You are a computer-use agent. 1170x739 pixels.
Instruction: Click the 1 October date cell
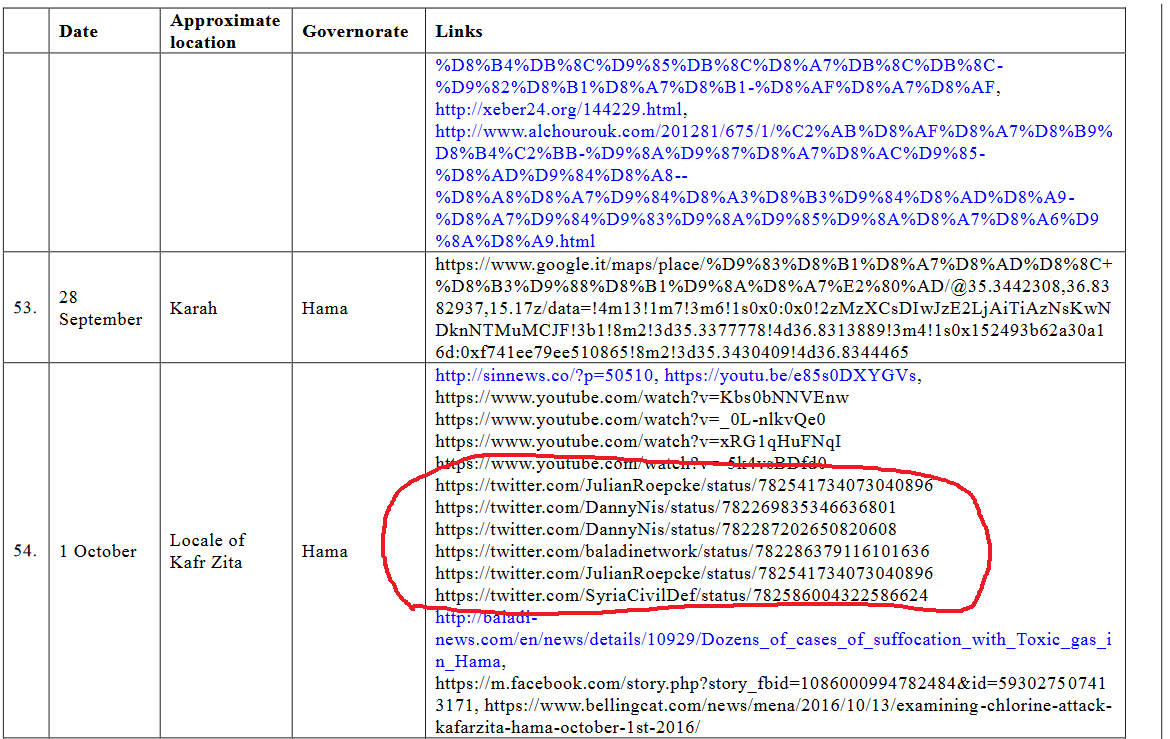pyautogui.click(x=98, y=551)
